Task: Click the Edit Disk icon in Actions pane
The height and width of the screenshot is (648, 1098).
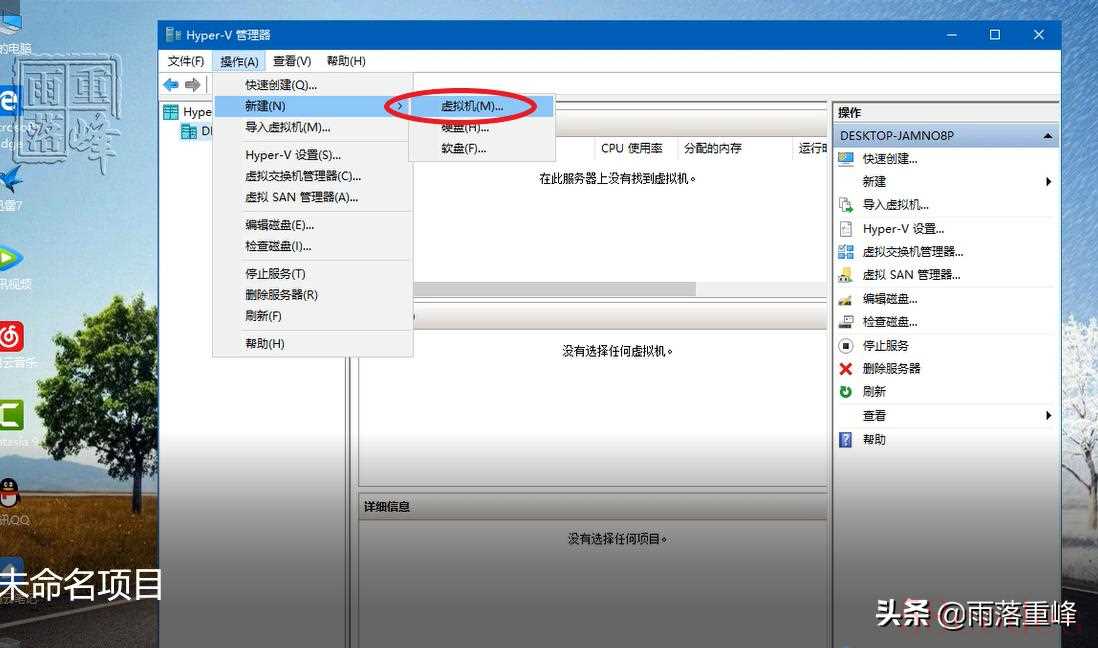Action: 846,299
